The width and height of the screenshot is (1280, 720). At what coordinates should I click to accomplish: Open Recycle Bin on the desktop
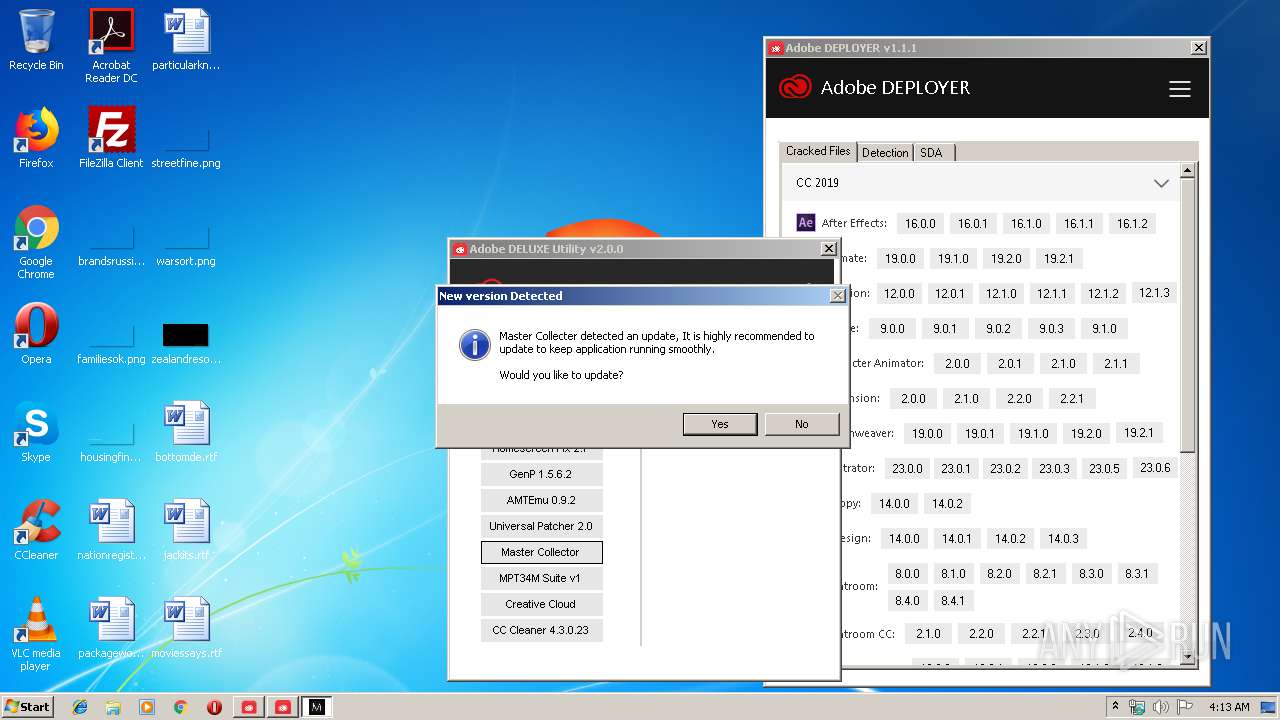36,41
